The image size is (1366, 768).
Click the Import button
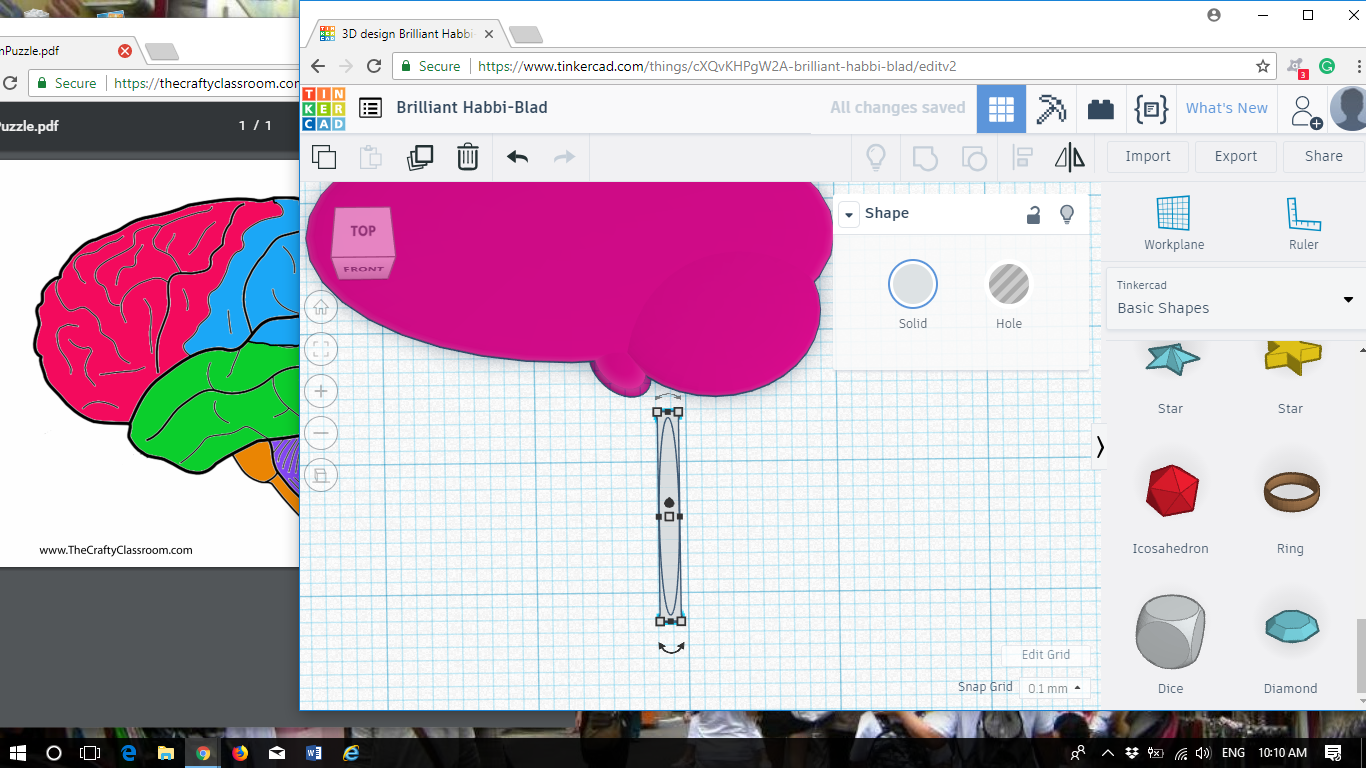click(1148, 156)
